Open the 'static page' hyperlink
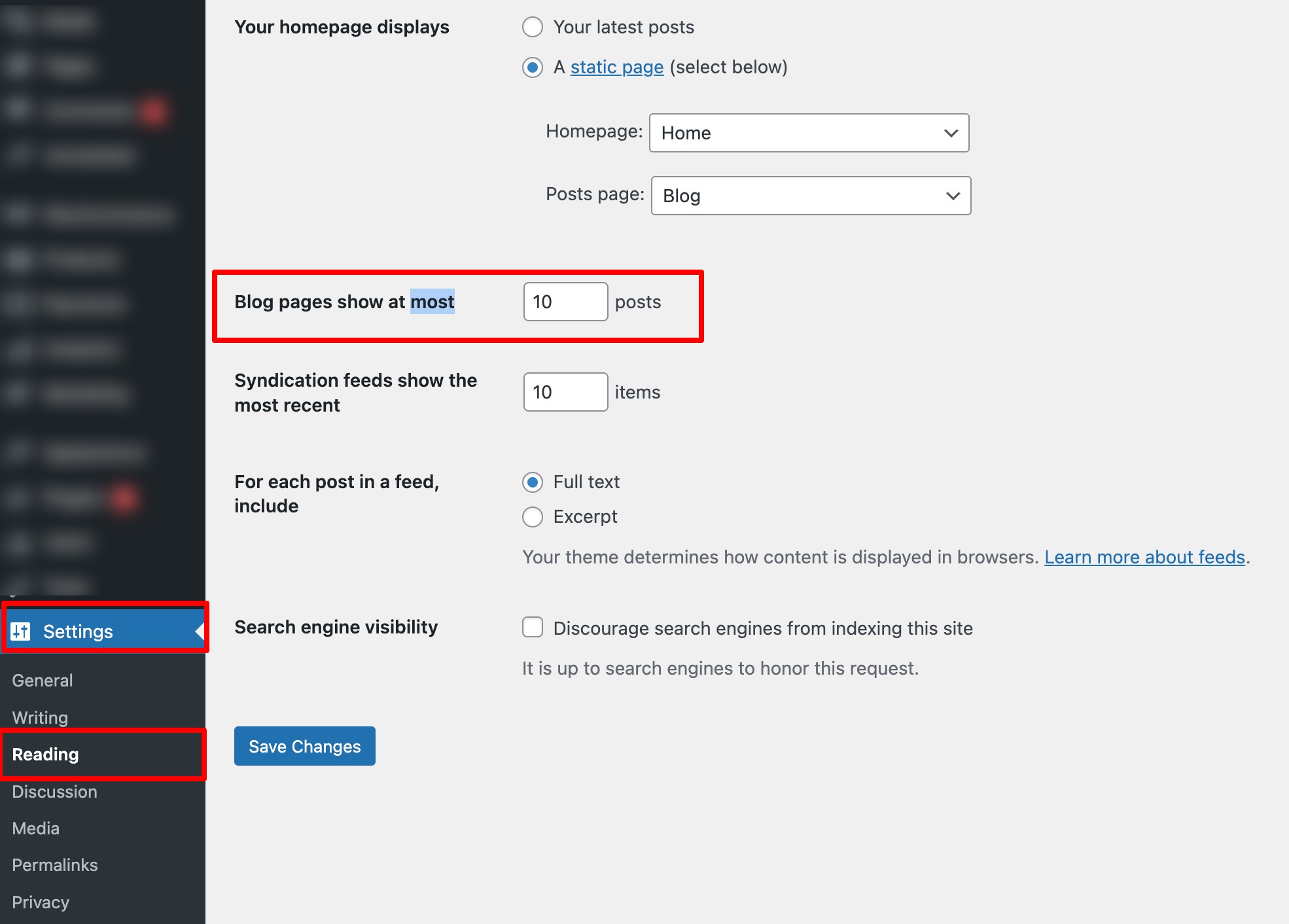Viewport: 1289px width, 924px height. coord(616,67)
